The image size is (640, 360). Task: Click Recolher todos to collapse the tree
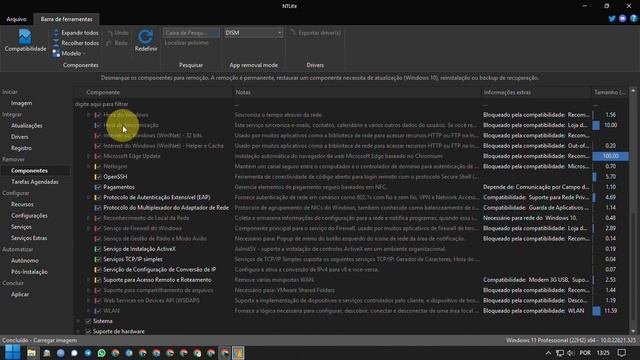(76, 43)
